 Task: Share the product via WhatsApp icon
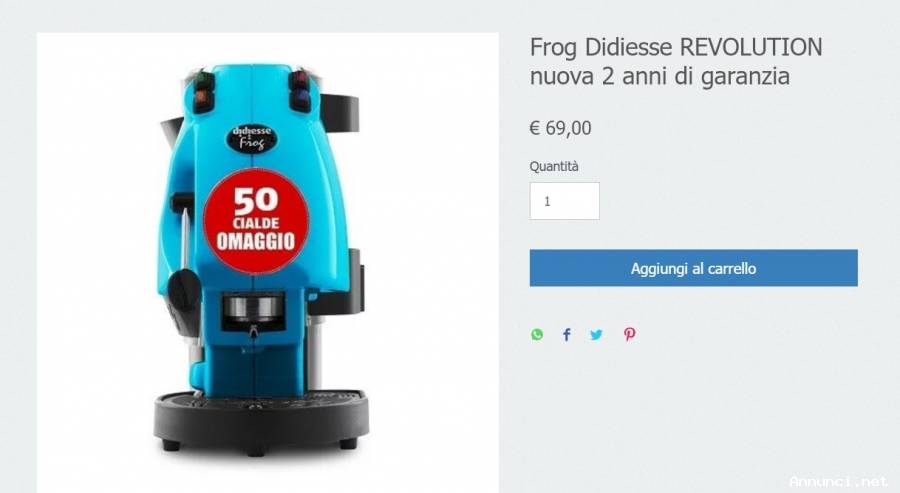(537, 335)
